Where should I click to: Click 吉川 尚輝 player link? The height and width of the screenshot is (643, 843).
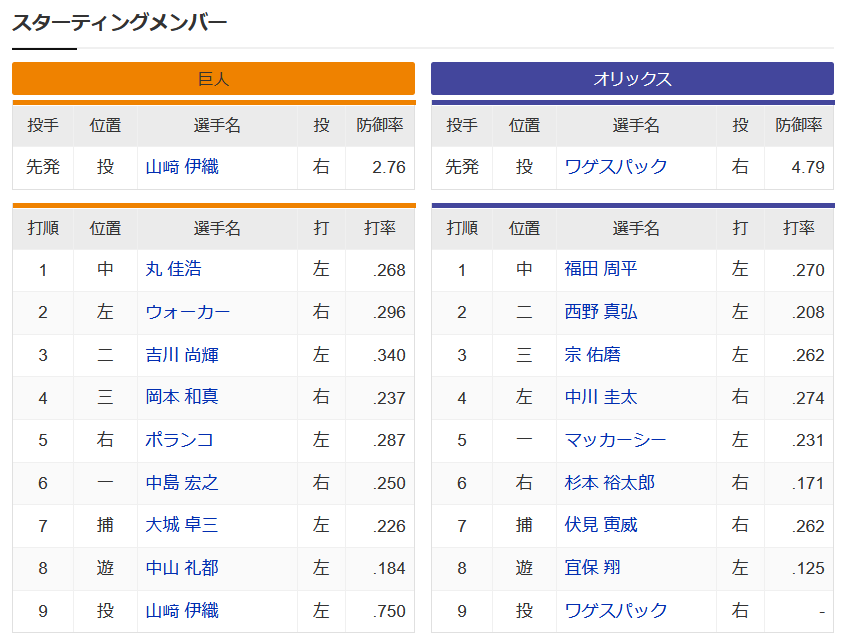pos(182,355)
